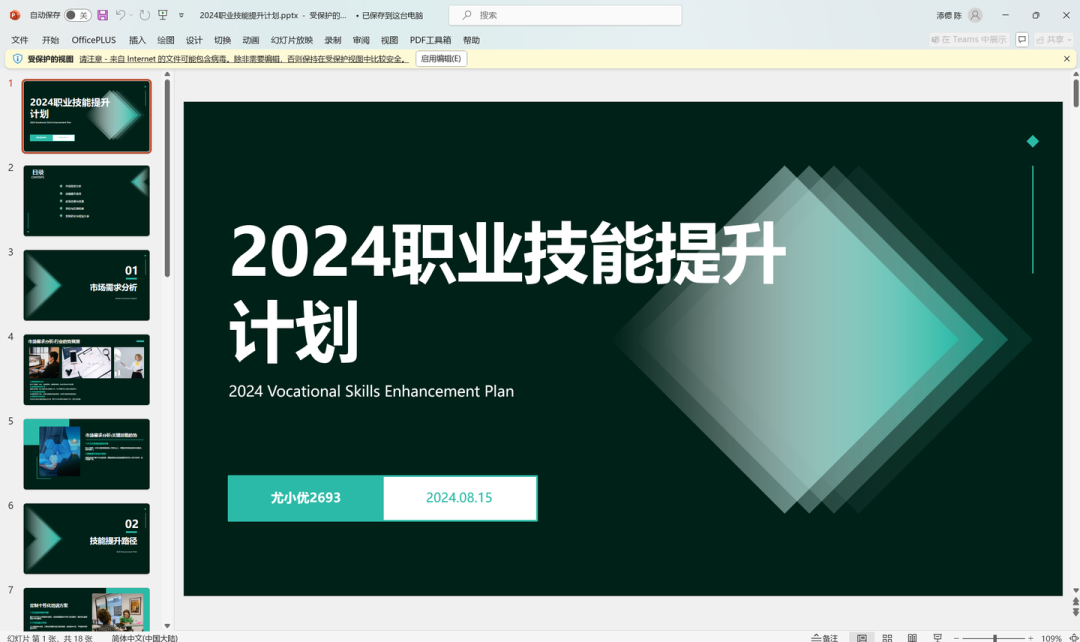Click the Redo icon
This screenshot has height=642, width=1080.
point(144,15)
